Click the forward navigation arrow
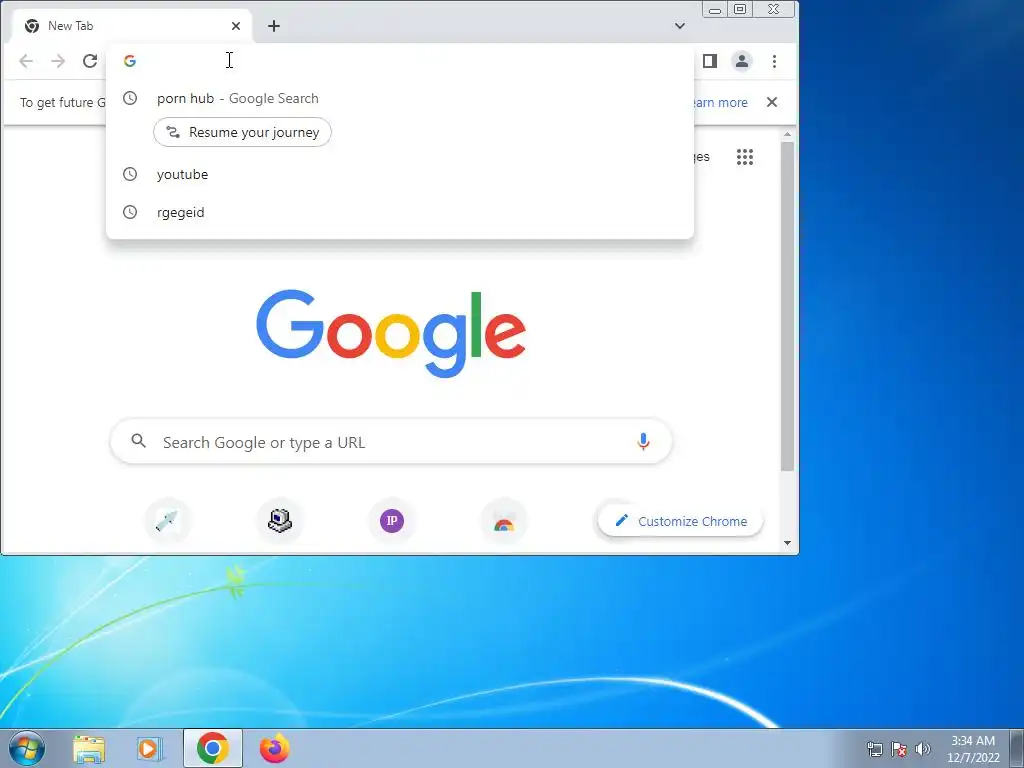The height and width of the screenshot is (768, 1024). [x=58, y=61]
